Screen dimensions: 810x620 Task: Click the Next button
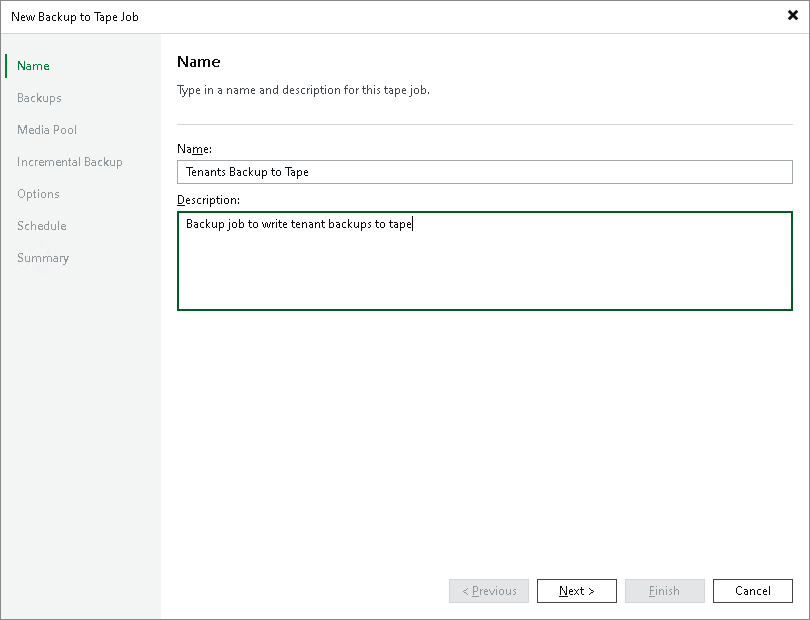[x=576, y=590]
